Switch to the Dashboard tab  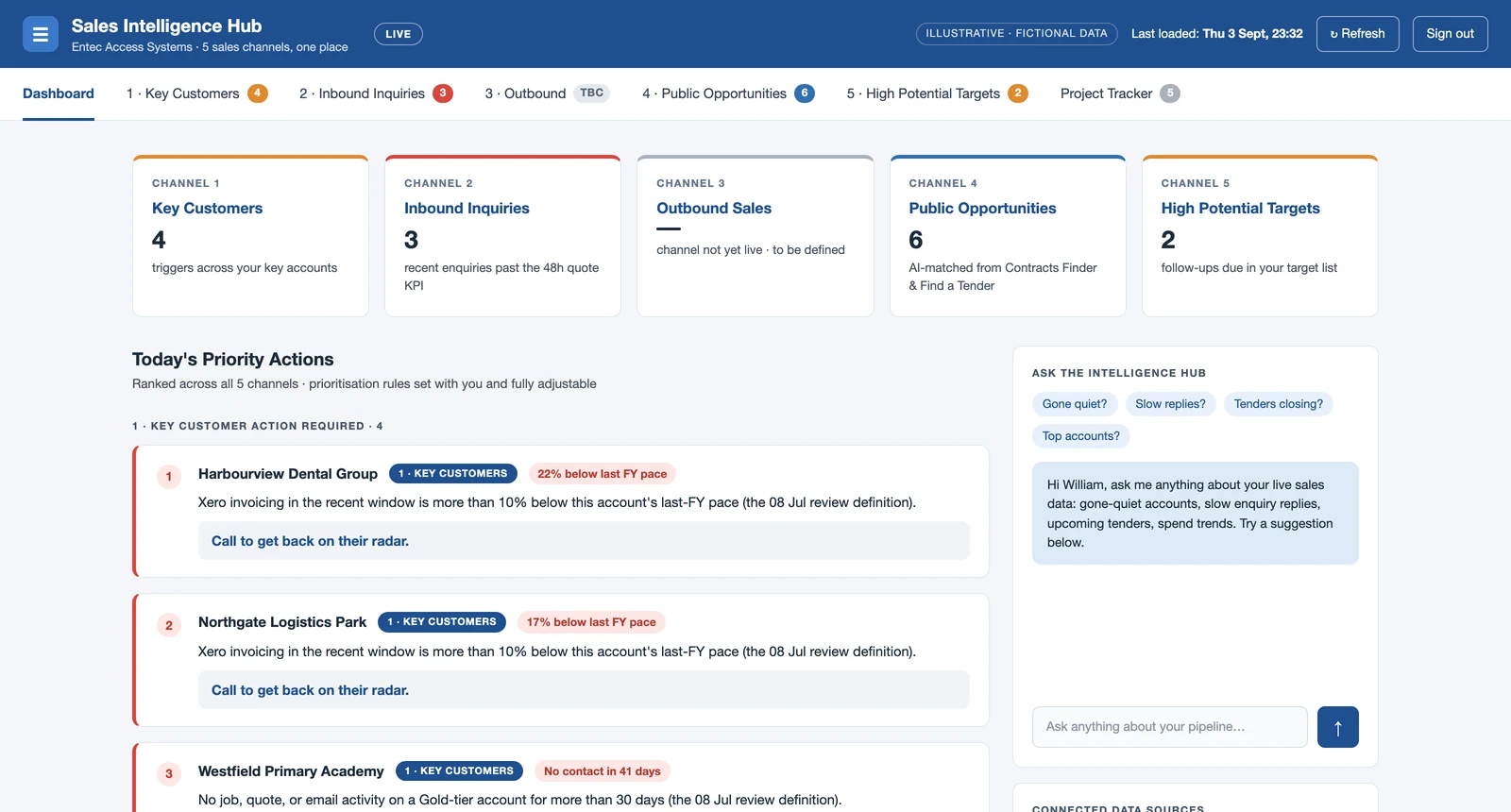click(59, 93)
